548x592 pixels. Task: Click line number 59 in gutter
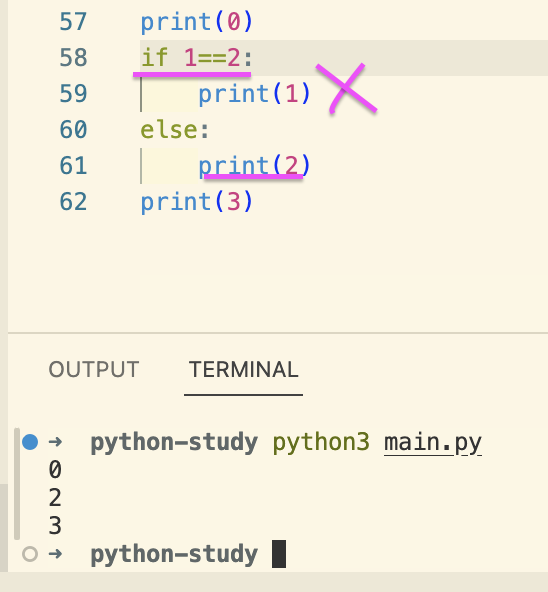(73, 93)
